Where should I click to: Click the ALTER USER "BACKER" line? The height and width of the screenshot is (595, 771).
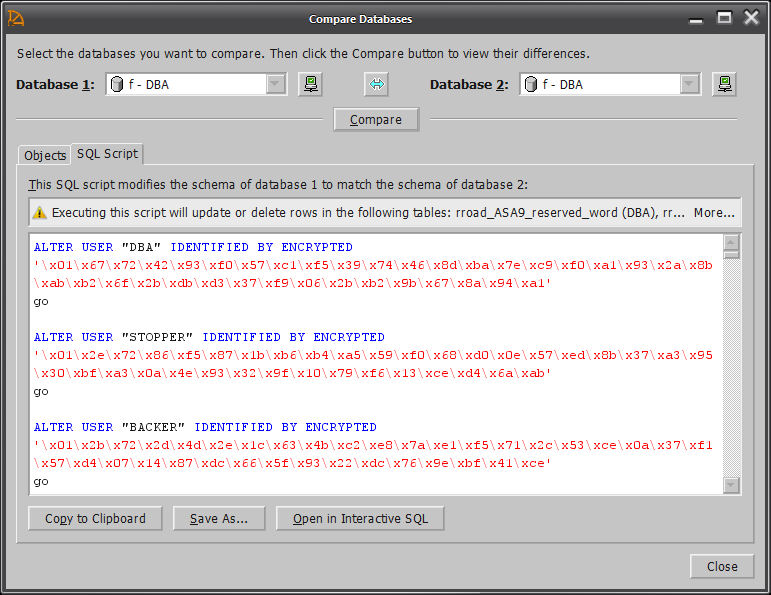coord(205,427)
